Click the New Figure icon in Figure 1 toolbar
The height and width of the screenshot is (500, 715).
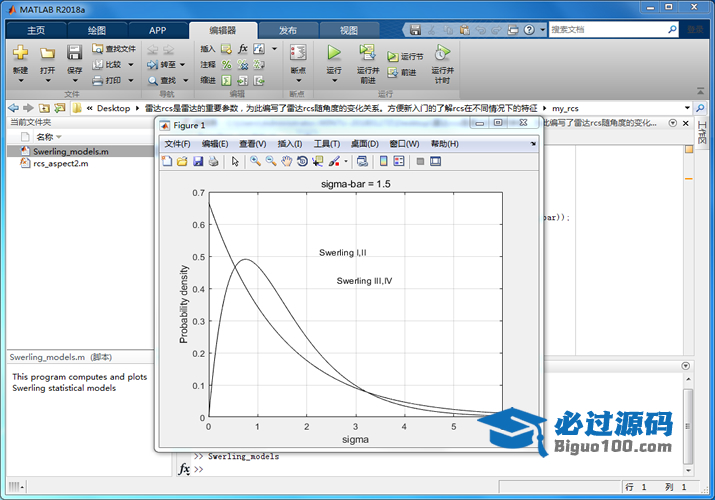(x=167, y=161)
